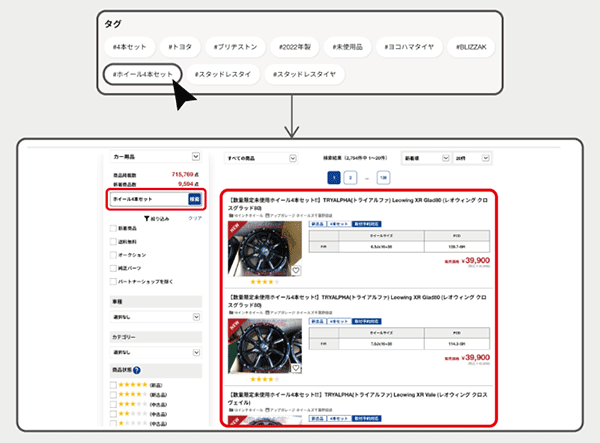600x443 pixels.
Task: Select the #スタッドレスタイ tag
Action: [x=223, y=74]
